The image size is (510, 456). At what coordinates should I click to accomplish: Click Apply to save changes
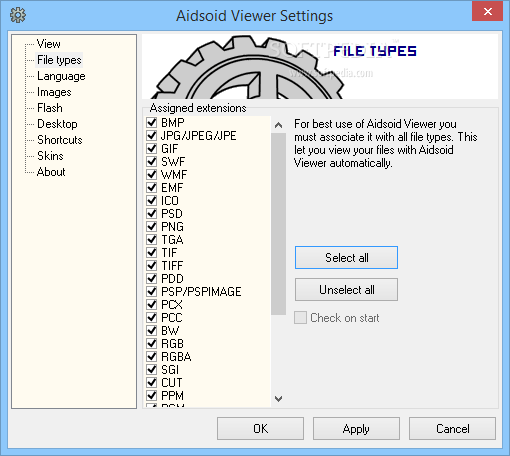coord(356,429)
